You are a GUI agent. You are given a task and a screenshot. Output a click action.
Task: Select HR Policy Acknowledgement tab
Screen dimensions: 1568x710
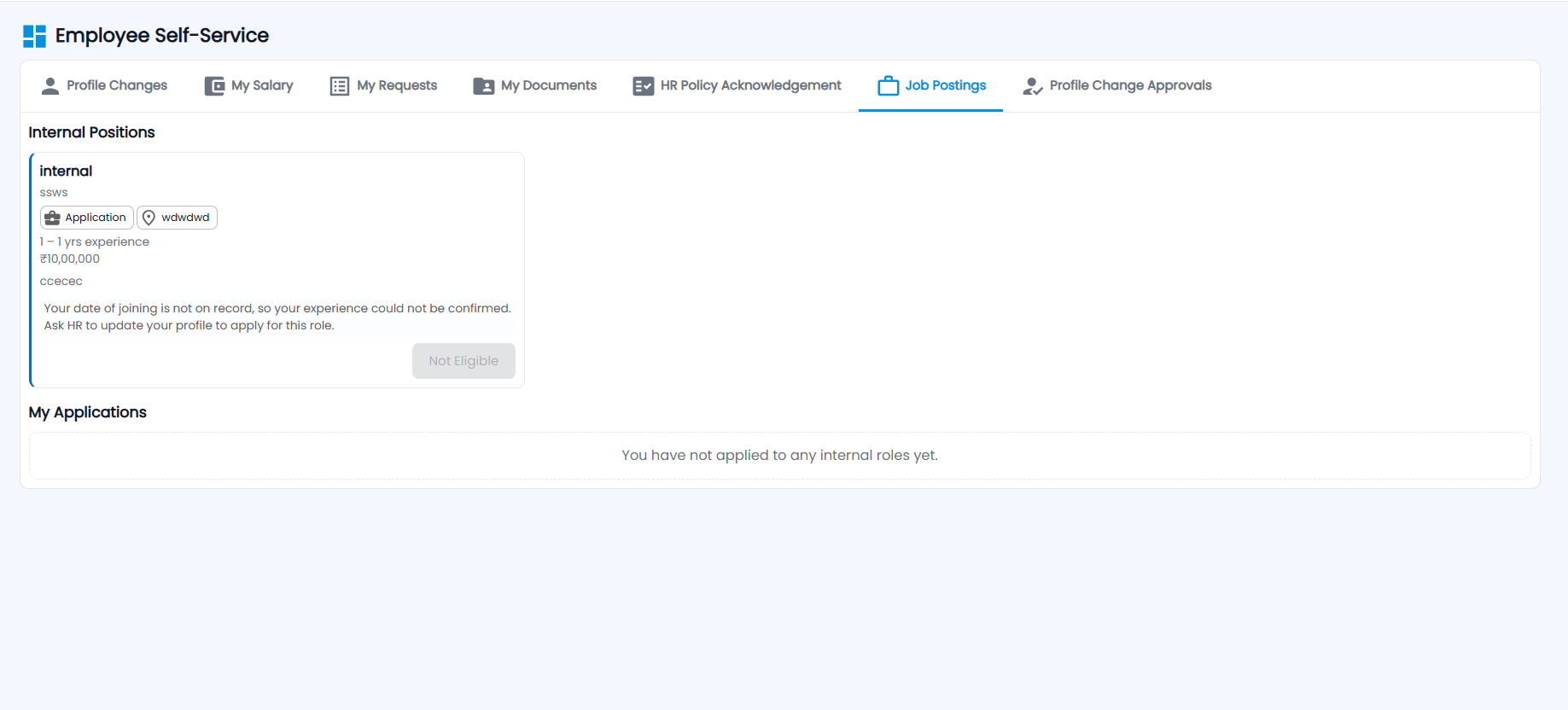737,85
